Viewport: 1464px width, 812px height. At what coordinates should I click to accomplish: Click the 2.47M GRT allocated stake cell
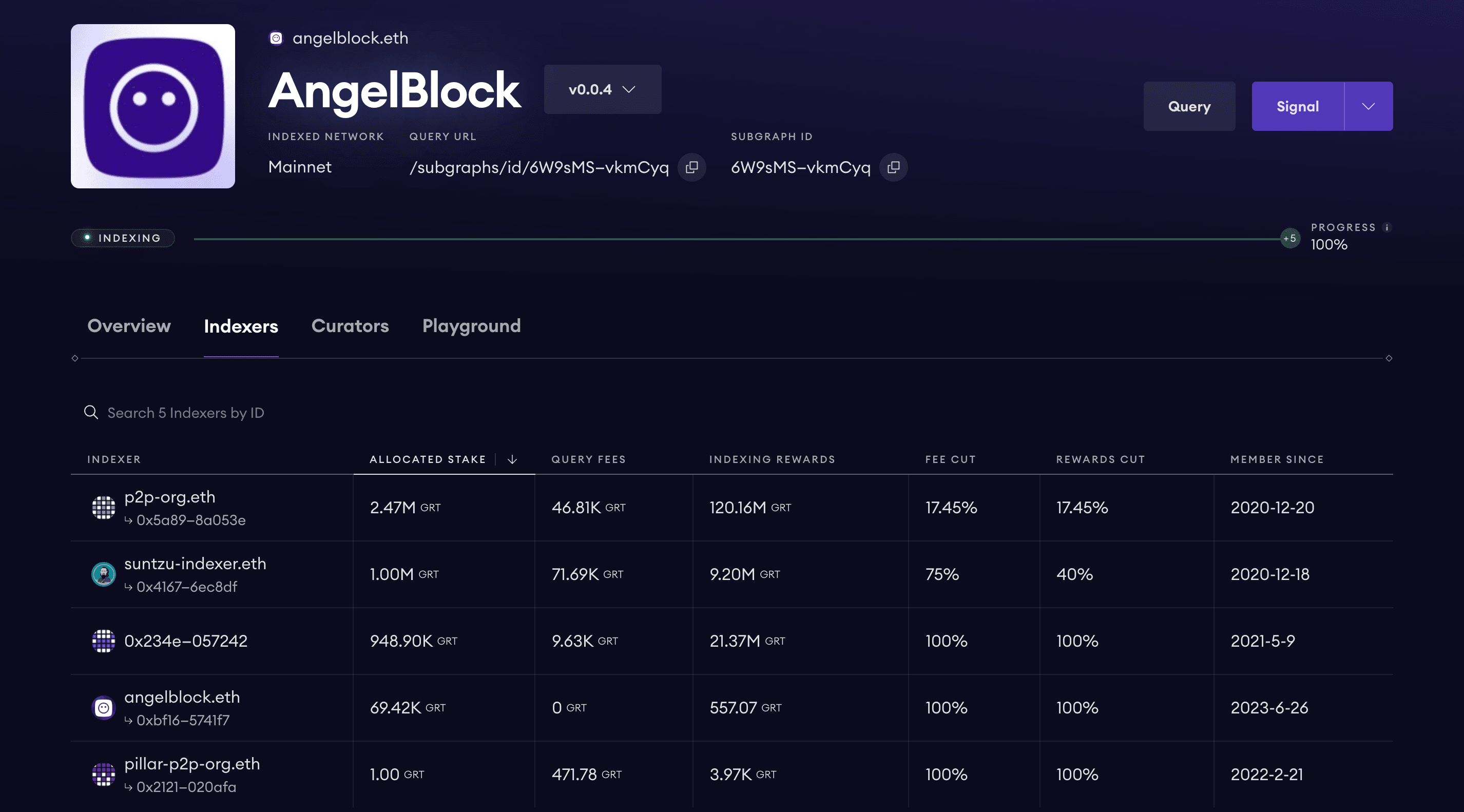405,508
